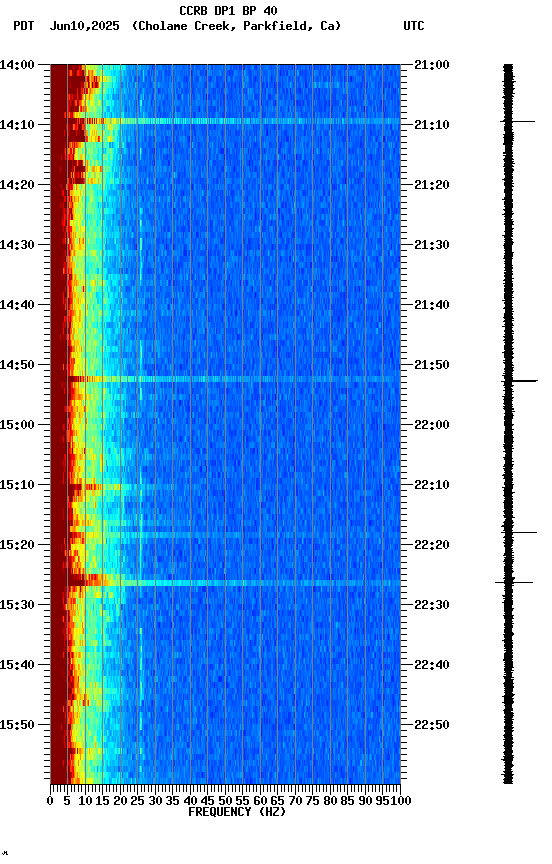
Task: Click the 21:40 UTC time label
Action: click(432, 305)
